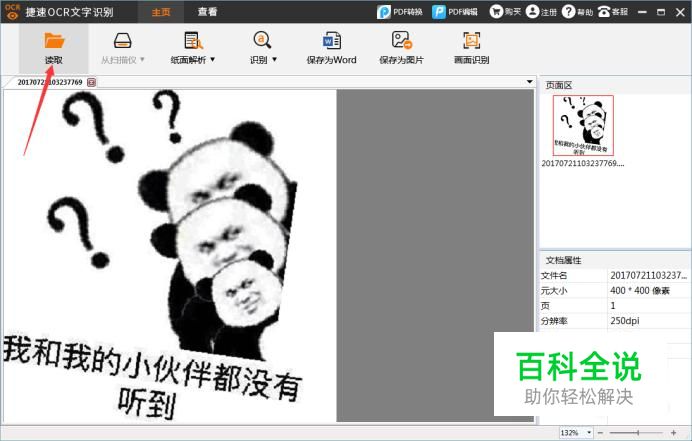Click the 250dpi resolution value
Image resolution: width=692 pixels, height=441 pixels.
(625, 320)
